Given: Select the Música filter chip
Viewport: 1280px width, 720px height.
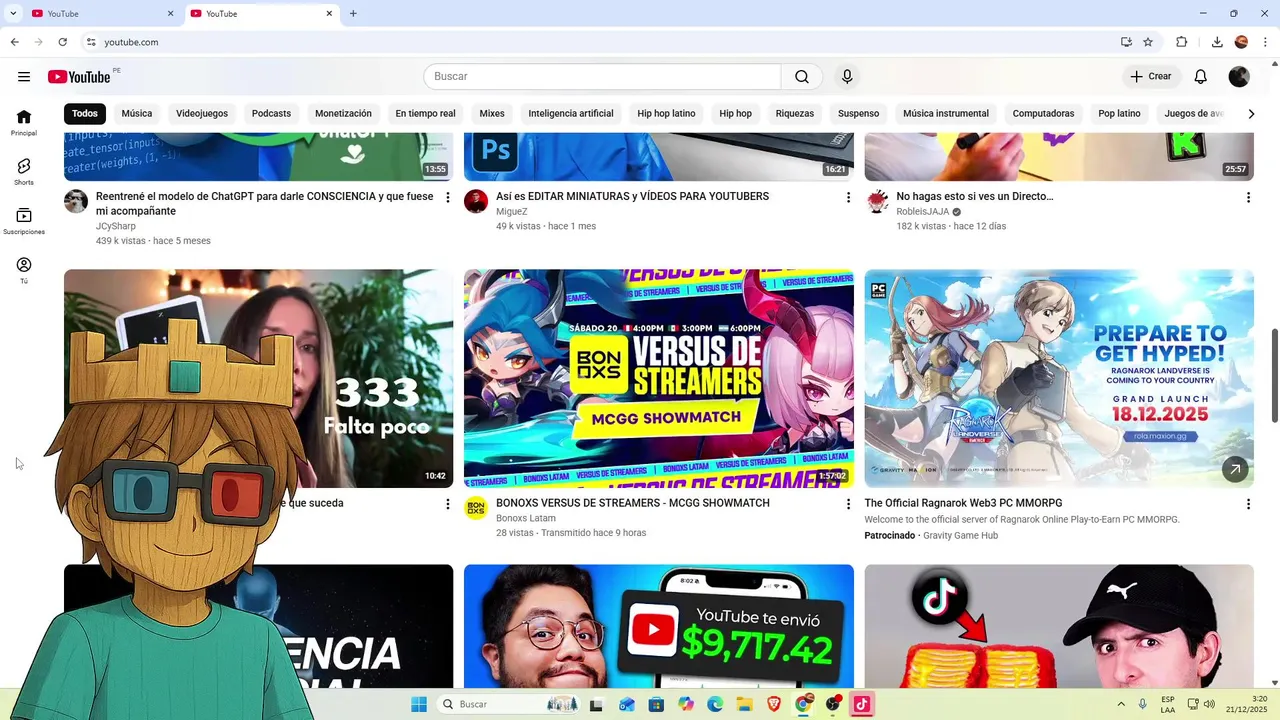Looking at the screenshot, I should click(x=137, y=114).
